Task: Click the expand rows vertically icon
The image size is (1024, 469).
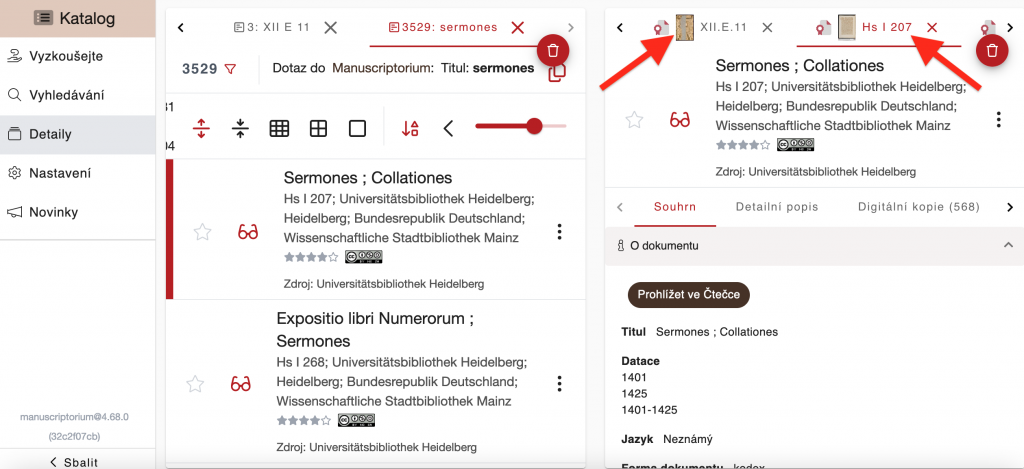Action: (201, 128)
